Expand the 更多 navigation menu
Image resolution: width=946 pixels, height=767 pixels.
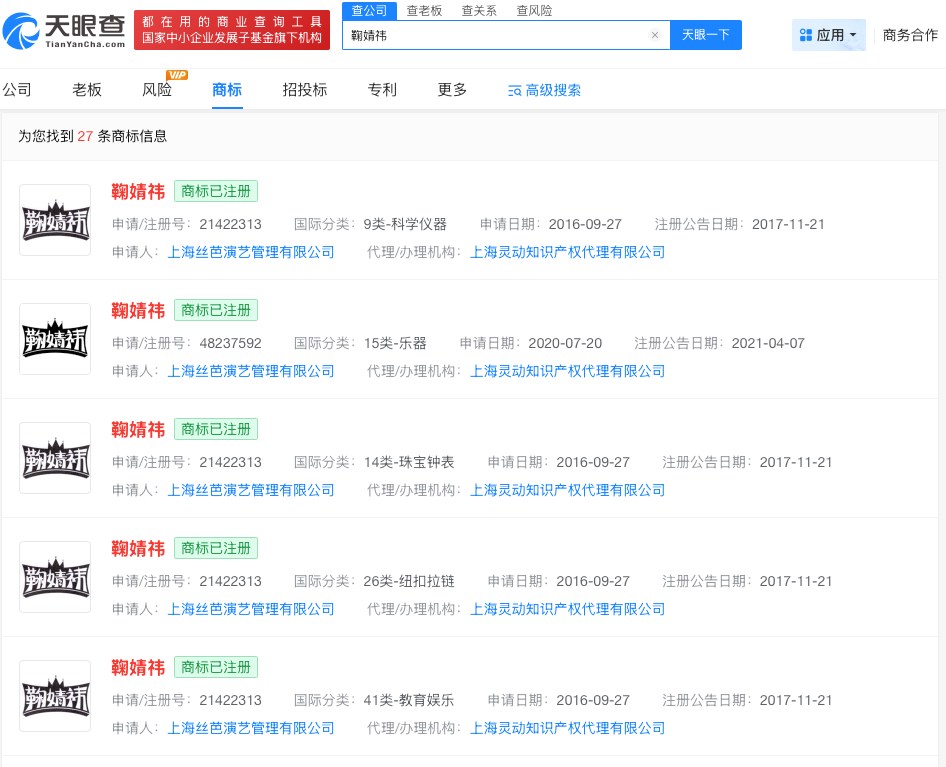pos(451,90)
